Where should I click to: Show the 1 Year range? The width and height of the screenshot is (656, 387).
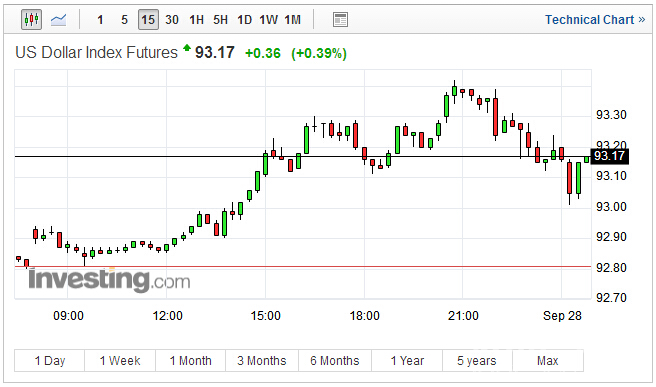pyautogui.click(x=407, y=361)
